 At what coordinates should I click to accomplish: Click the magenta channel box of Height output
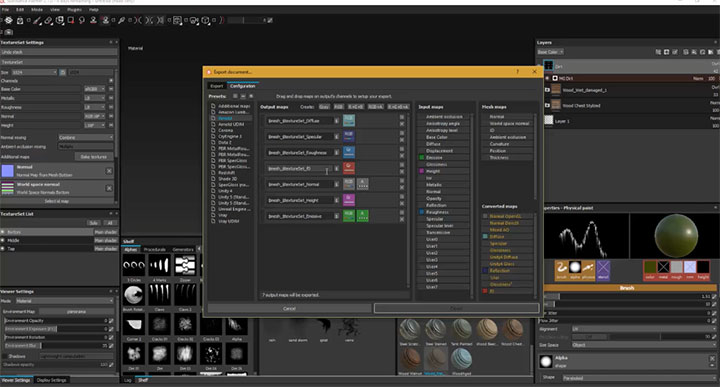349,200
